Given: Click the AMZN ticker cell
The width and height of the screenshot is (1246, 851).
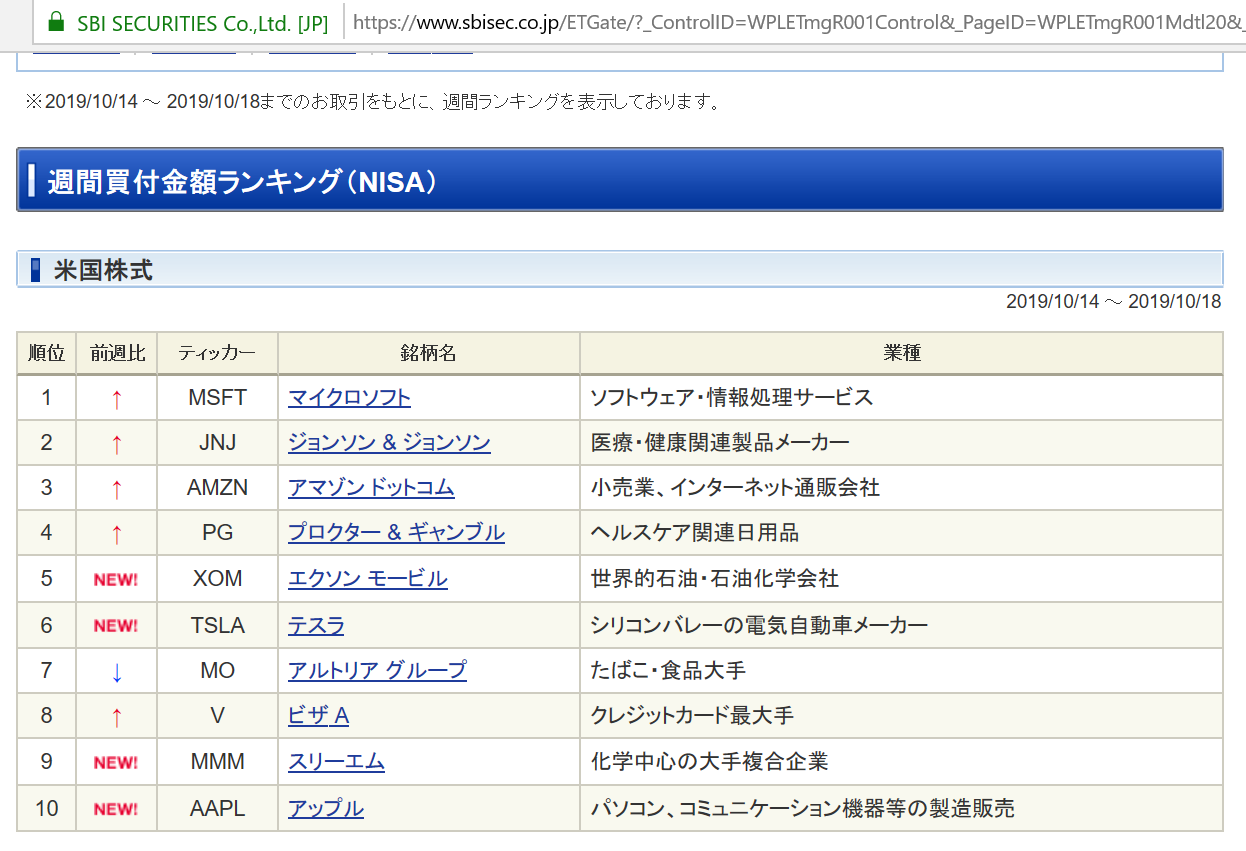Looking at the screenshot, I should tap(217, 487).
